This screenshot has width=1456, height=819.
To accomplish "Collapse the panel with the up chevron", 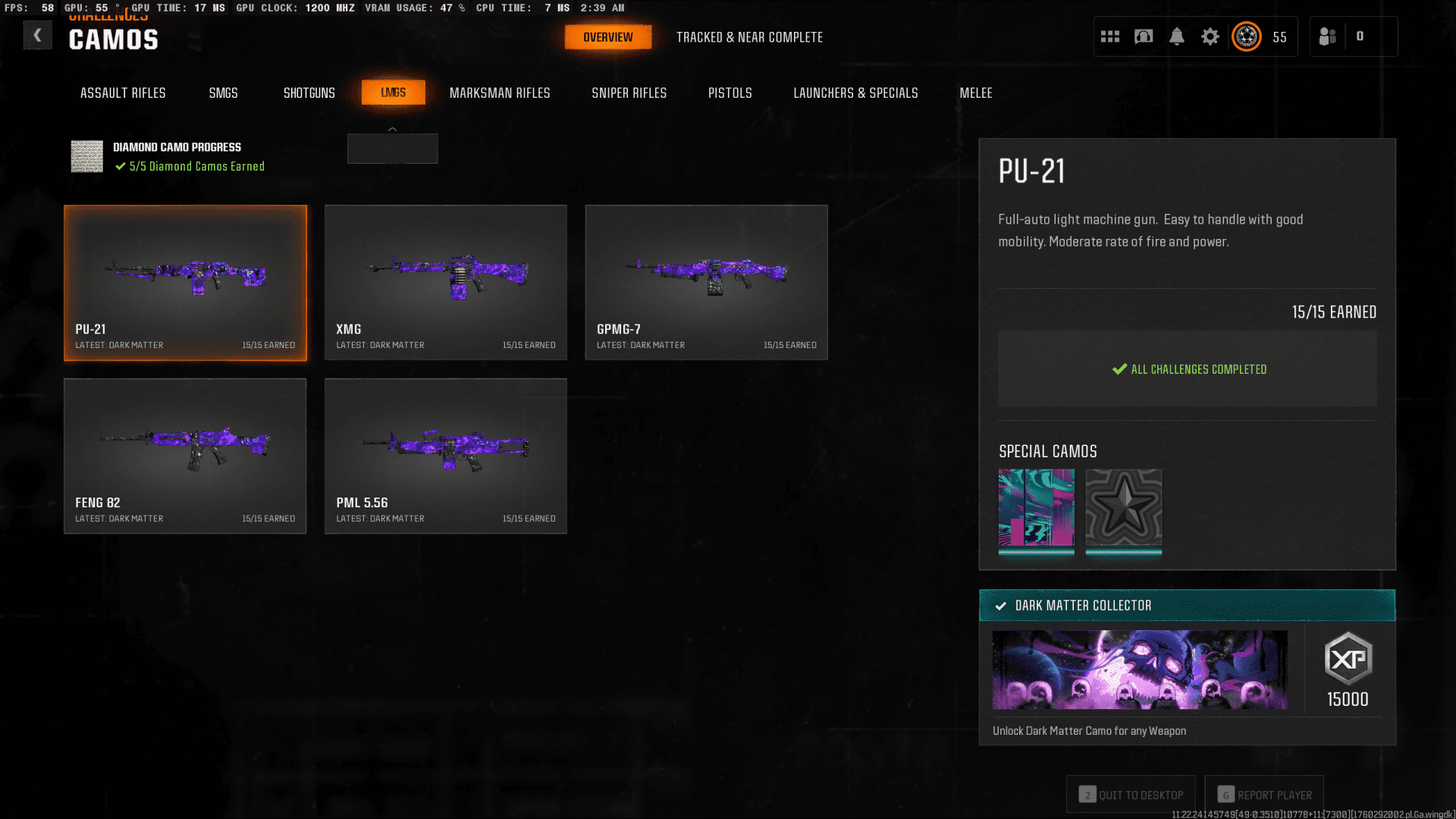I will (392, 130).
